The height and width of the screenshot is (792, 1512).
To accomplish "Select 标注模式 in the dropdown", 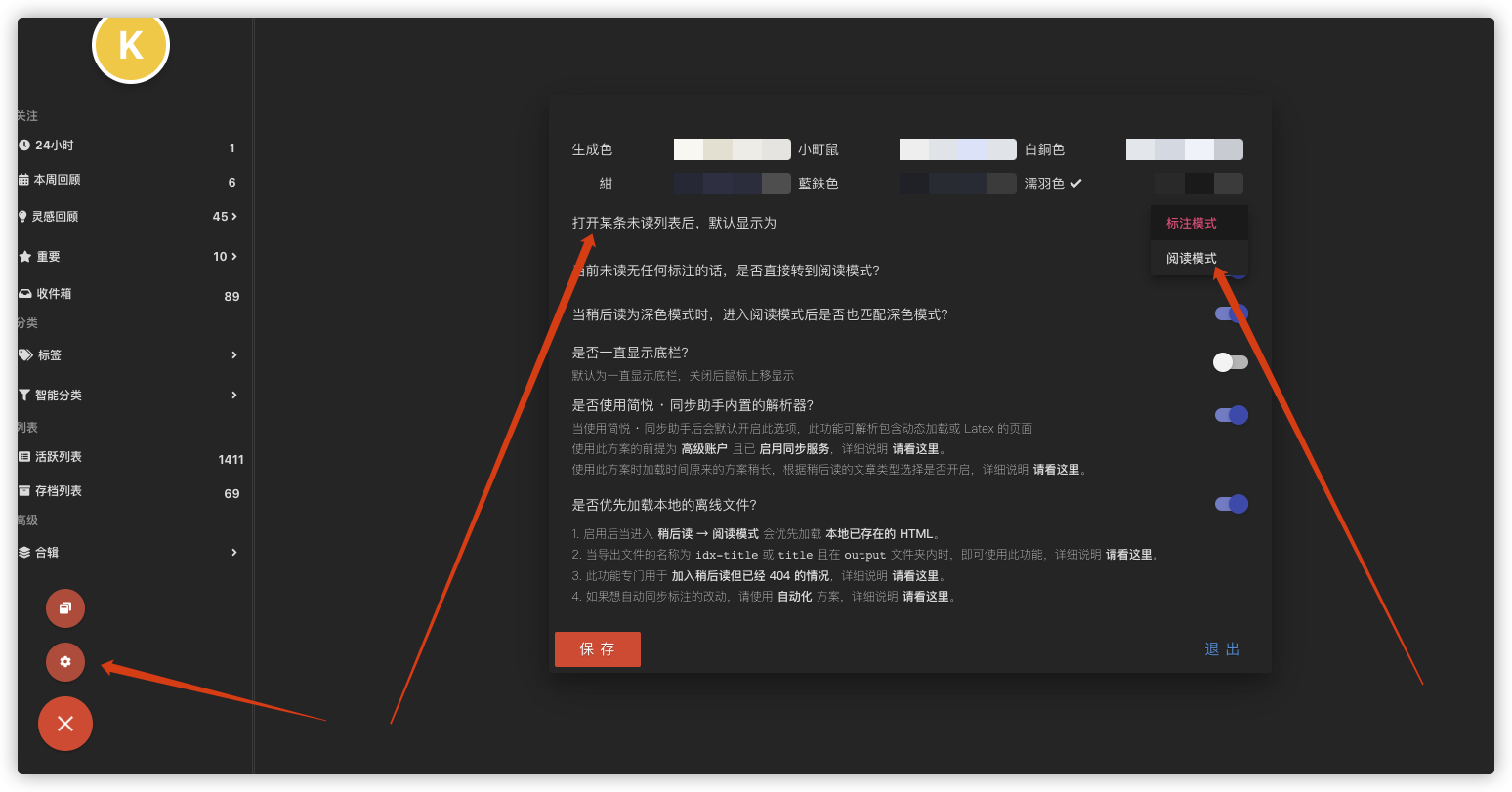I will (x=1199, y=224).
